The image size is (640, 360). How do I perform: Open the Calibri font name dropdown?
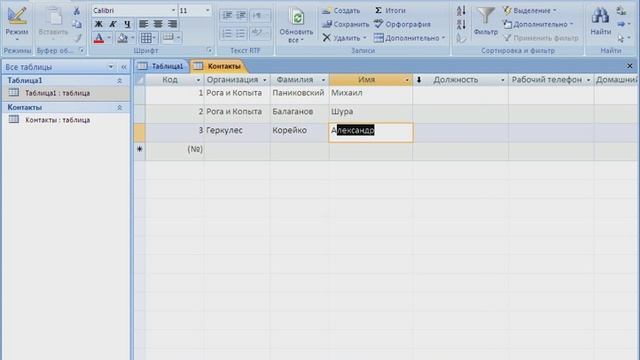(x=173, y=11)
